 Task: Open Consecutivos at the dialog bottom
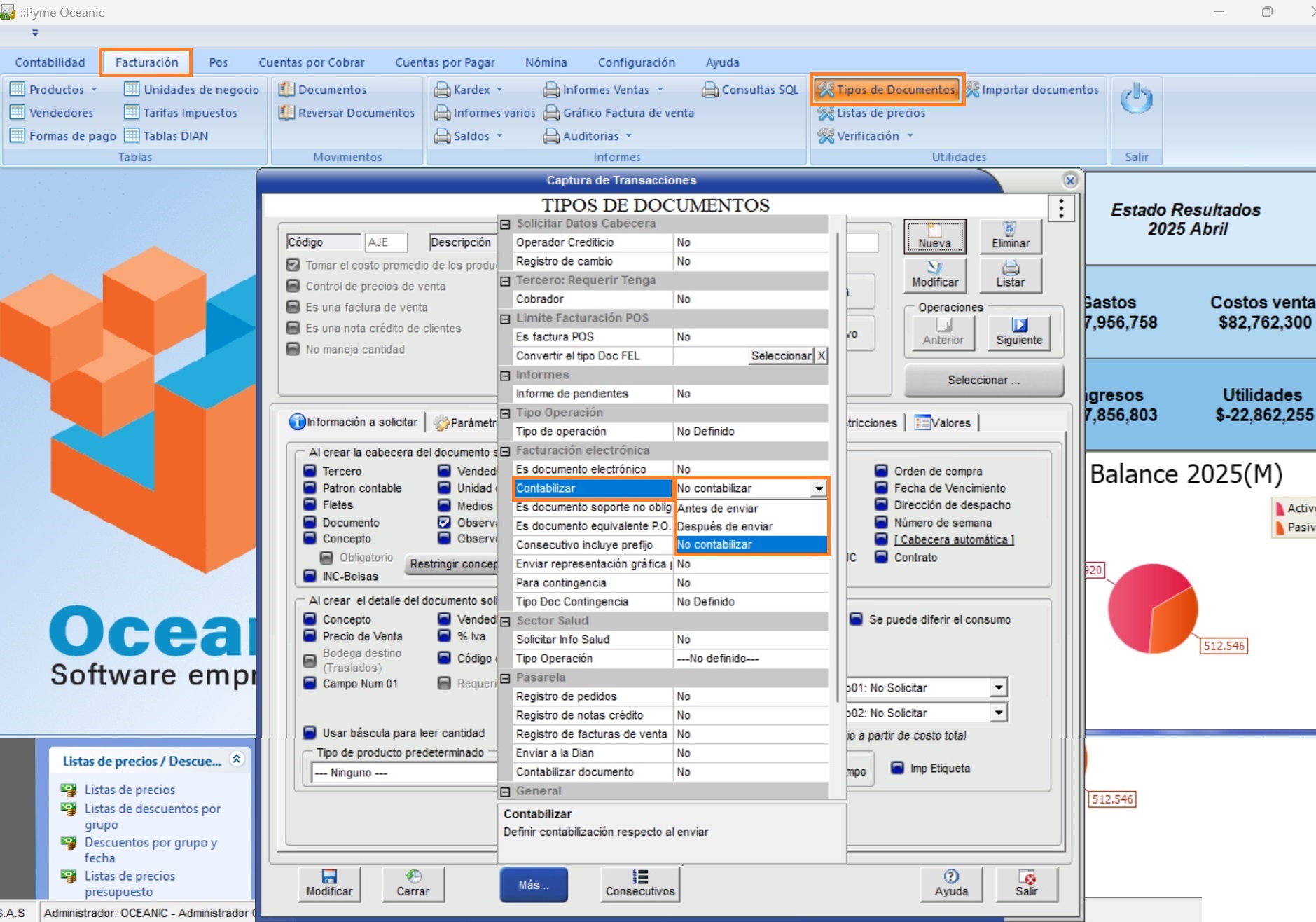click(639, 883)
